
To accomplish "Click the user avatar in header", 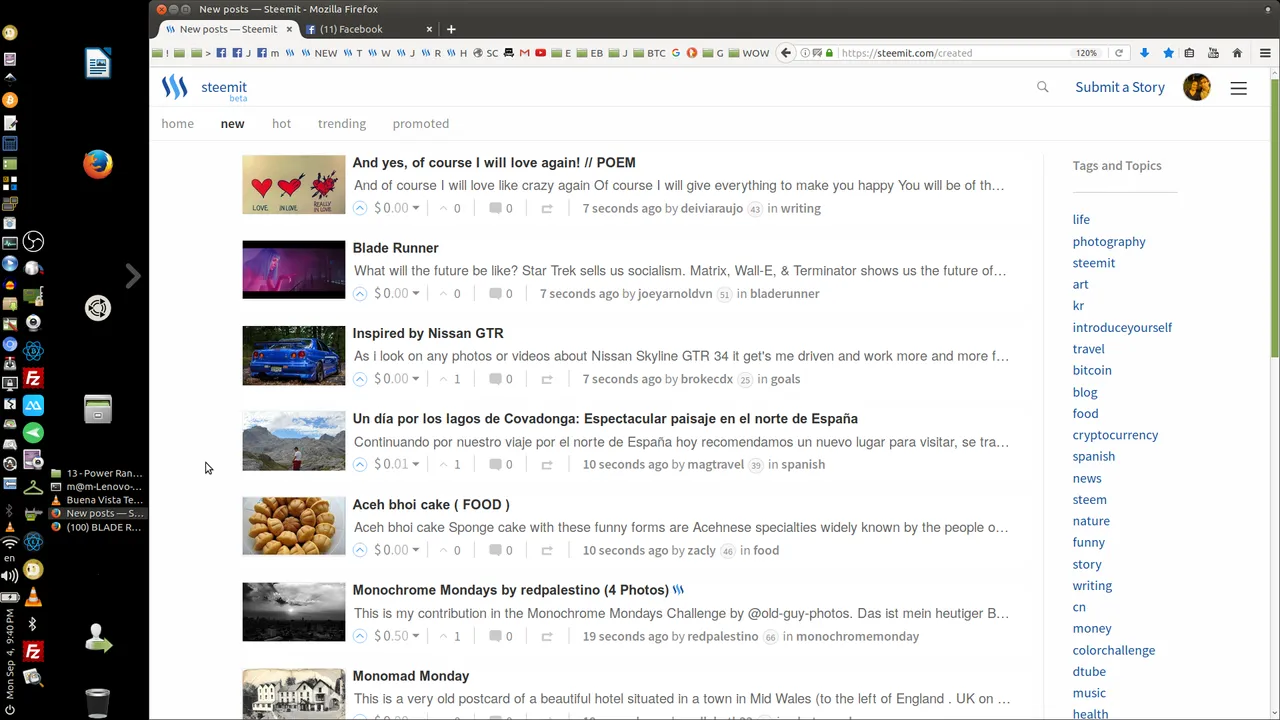I will 1197,87.
